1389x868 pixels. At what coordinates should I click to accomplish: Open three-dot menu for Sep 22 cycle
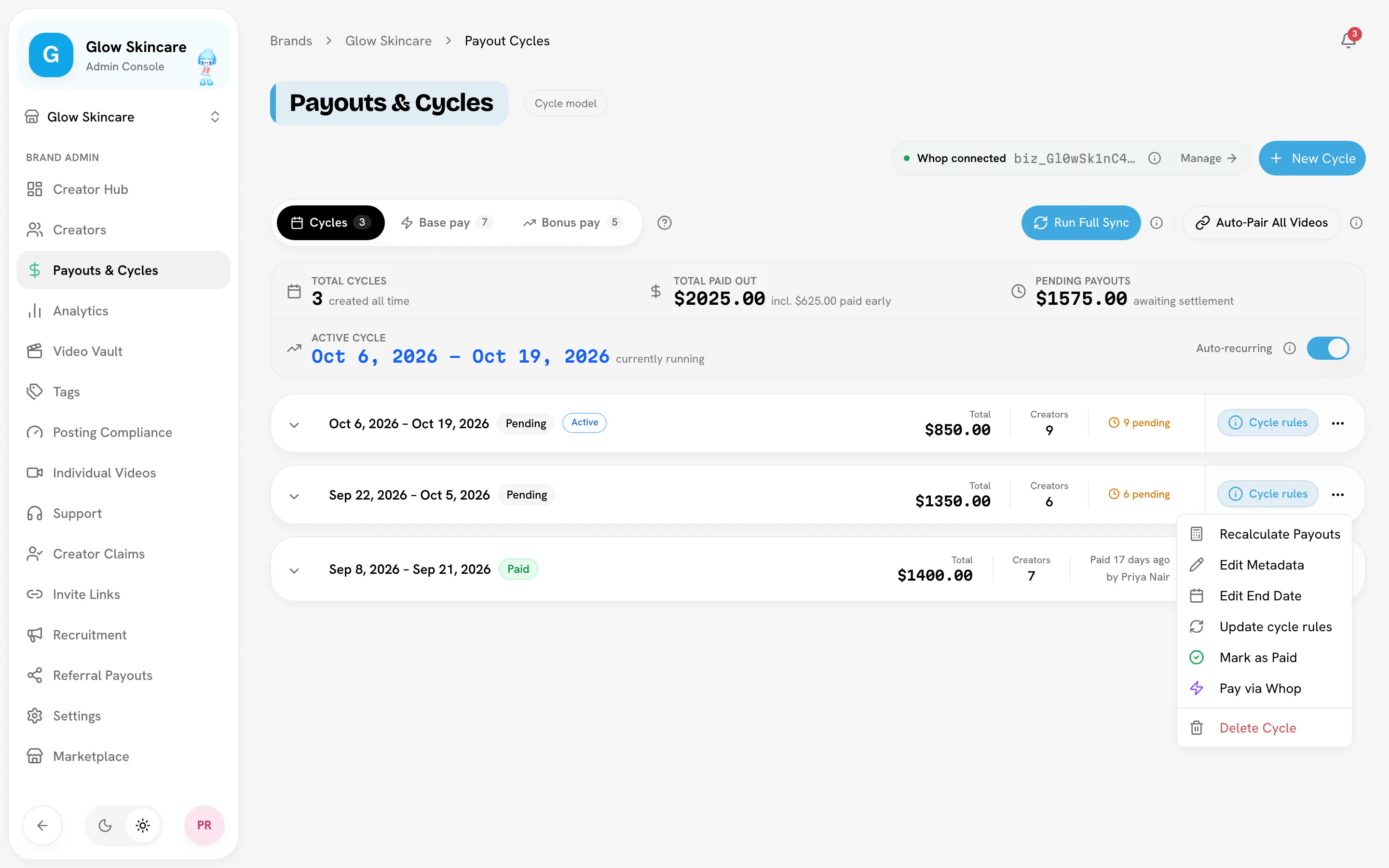pyautogui.click(x=1337, y=494)
